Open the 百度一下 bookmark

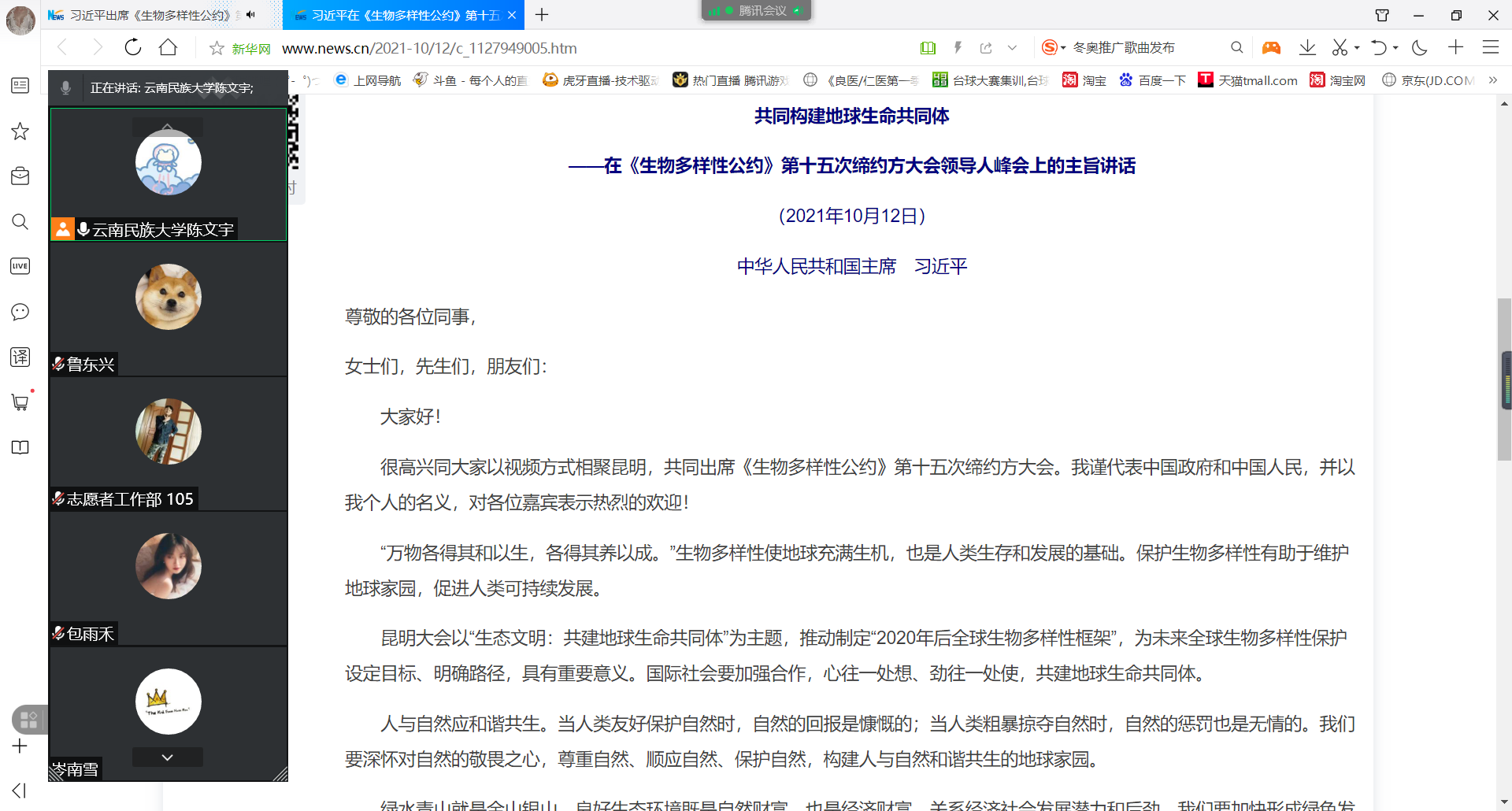[1152, 80]
